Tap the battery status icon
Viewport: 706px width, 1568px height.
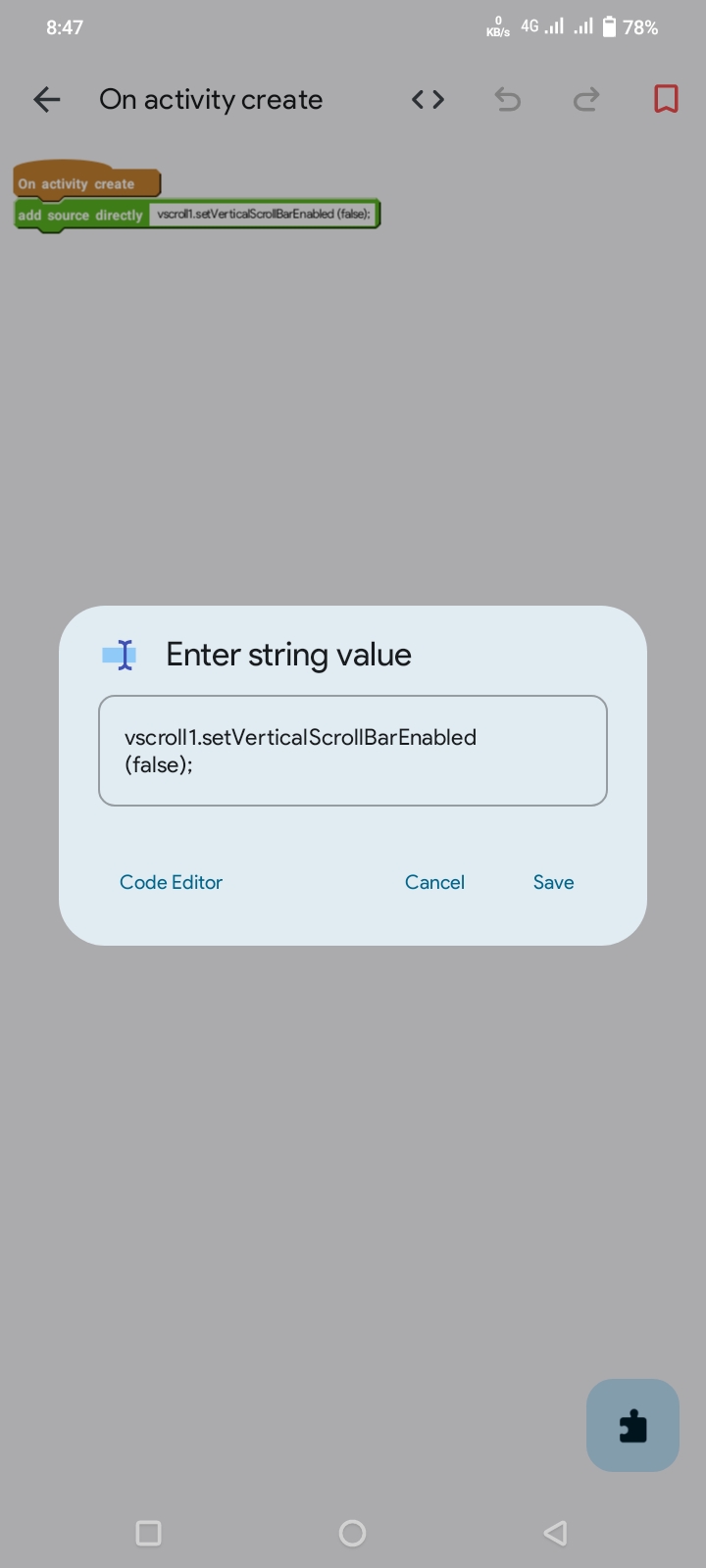point(609,26)
